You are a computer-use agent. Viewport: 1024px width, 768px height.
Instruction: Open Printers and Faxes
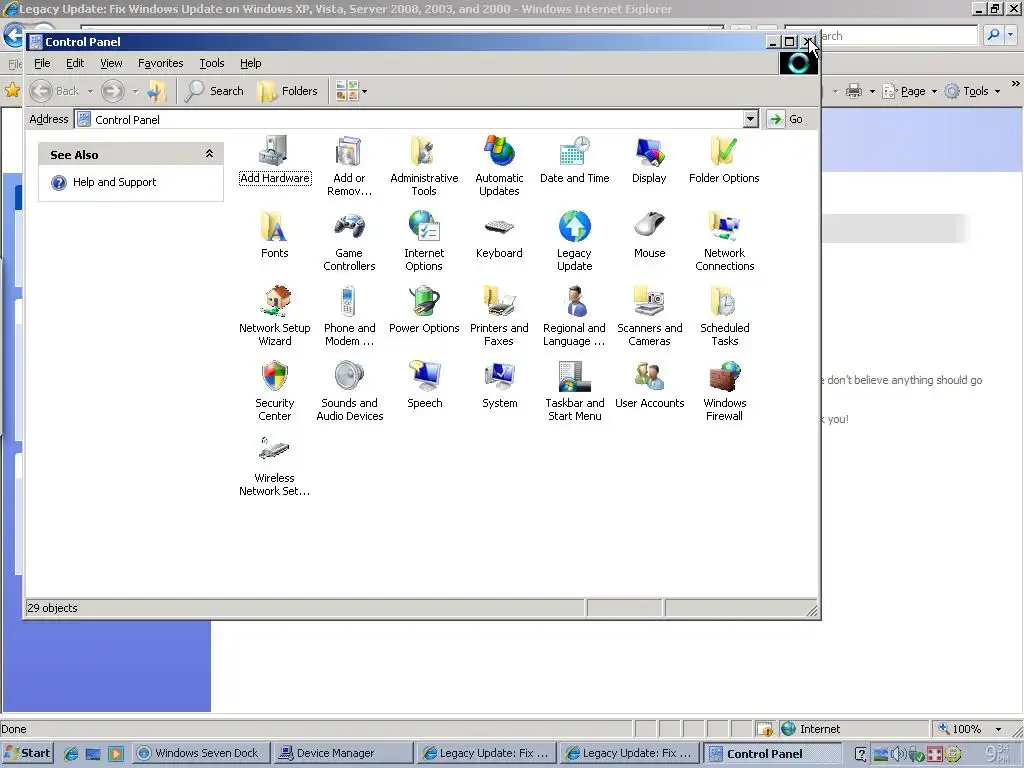click(499, 316)
